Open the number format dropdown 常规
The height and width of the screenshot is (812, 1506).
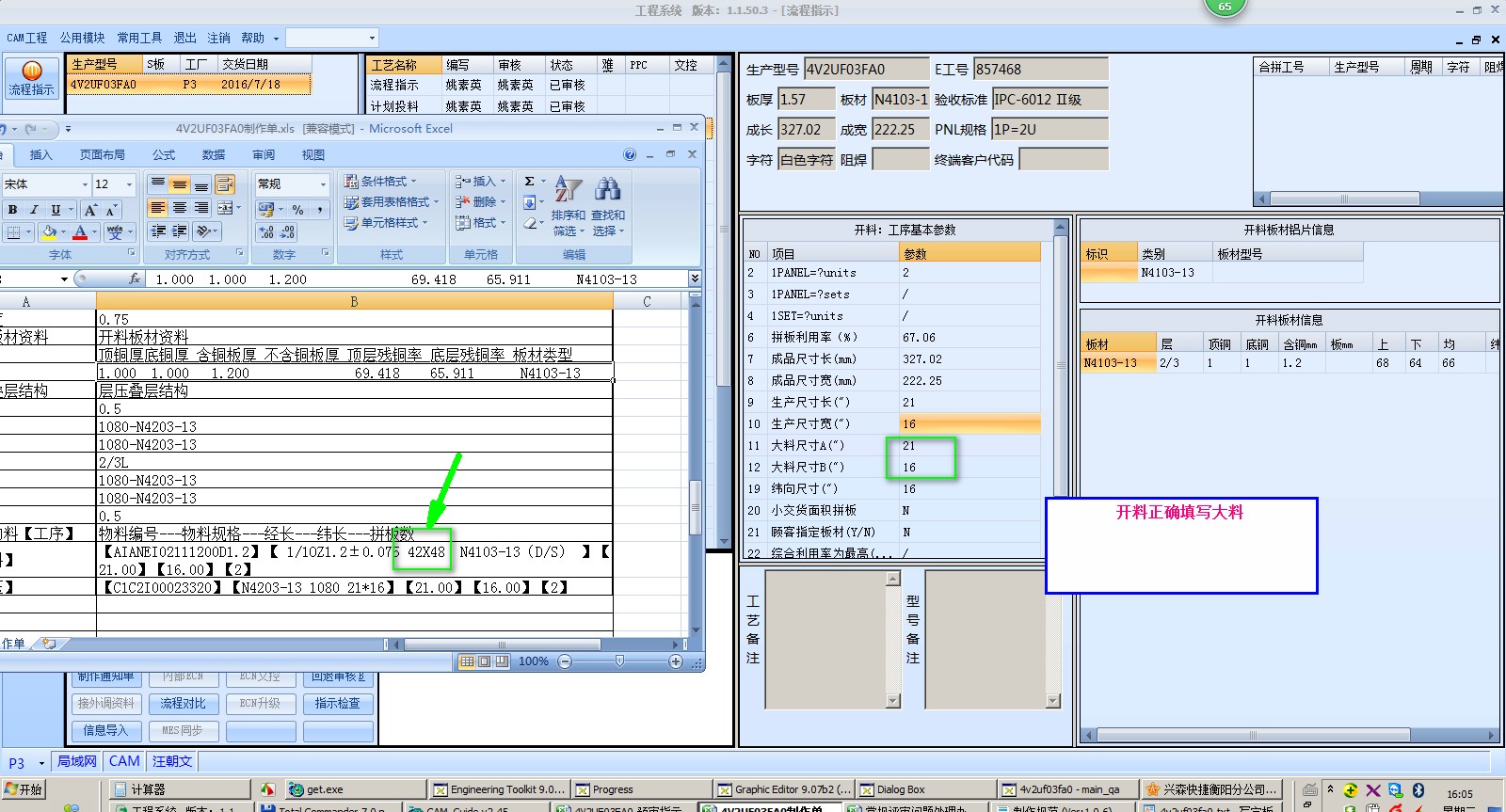pos(323,183)
